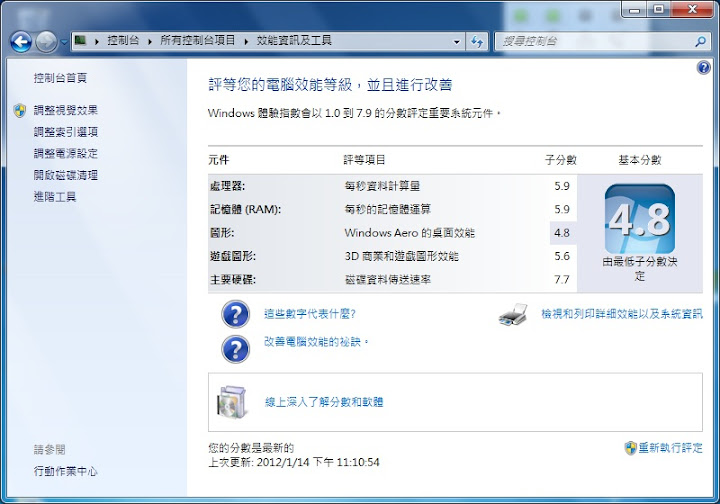Open 開啟磁碟清理 link

[66, 175]
